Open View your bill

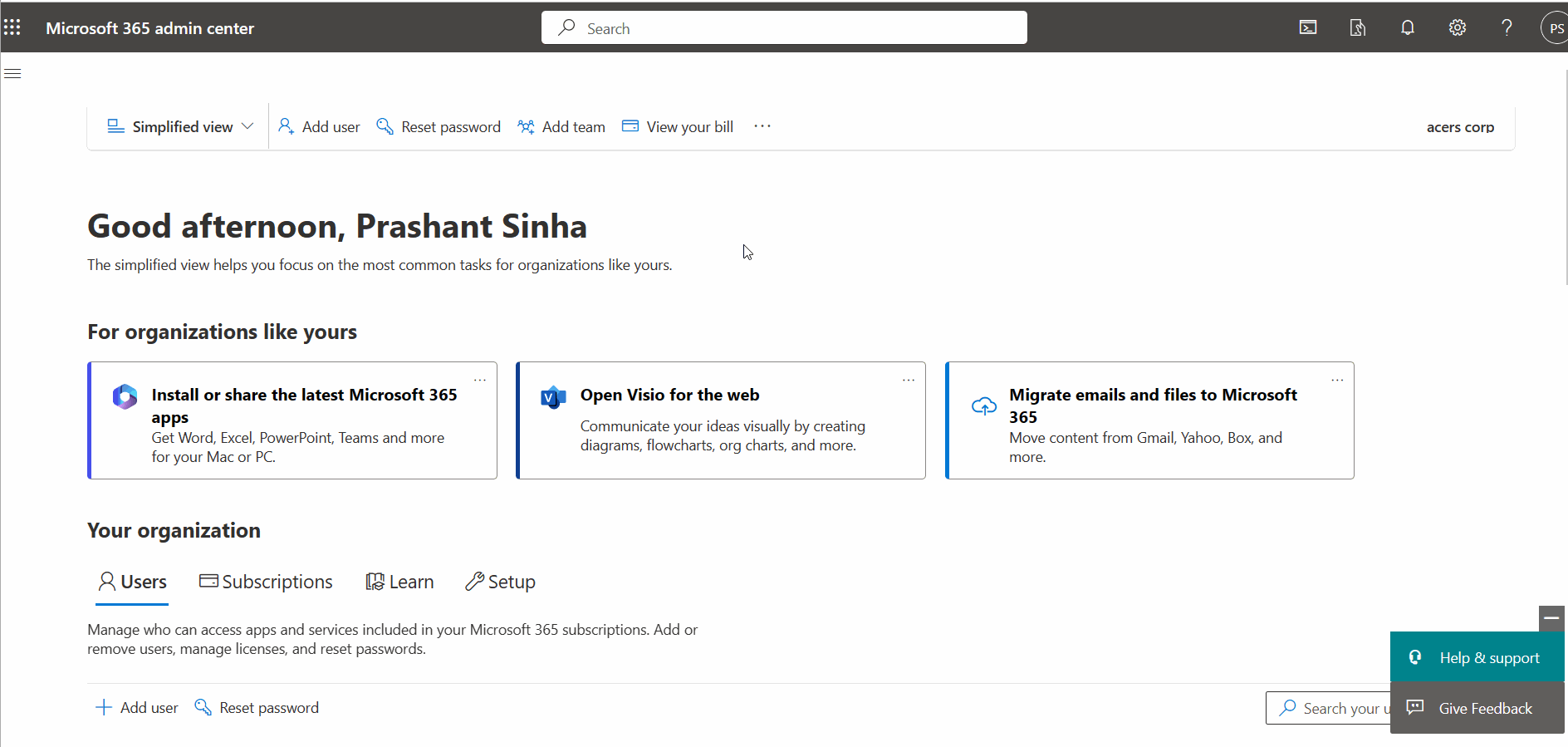[x=678, y=126]
